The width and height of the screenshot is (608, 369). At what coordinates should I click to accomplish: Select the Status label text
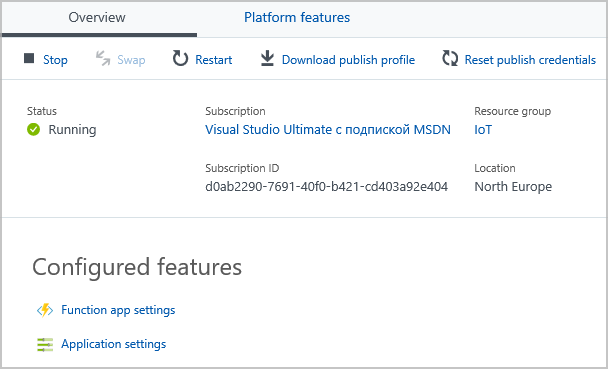pos(42,111)
